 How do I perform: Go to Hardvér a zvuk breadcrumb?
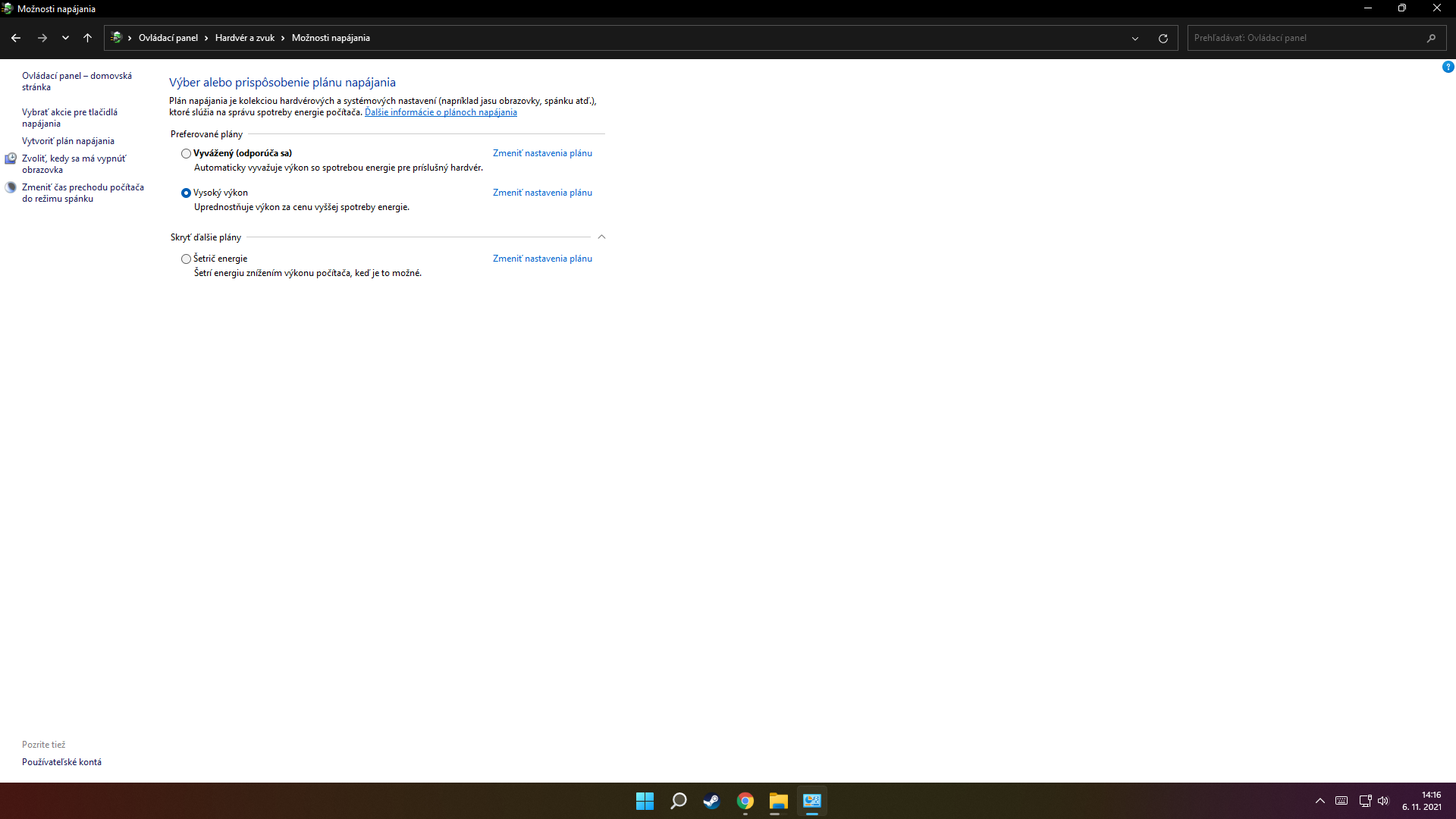(245, 38)
